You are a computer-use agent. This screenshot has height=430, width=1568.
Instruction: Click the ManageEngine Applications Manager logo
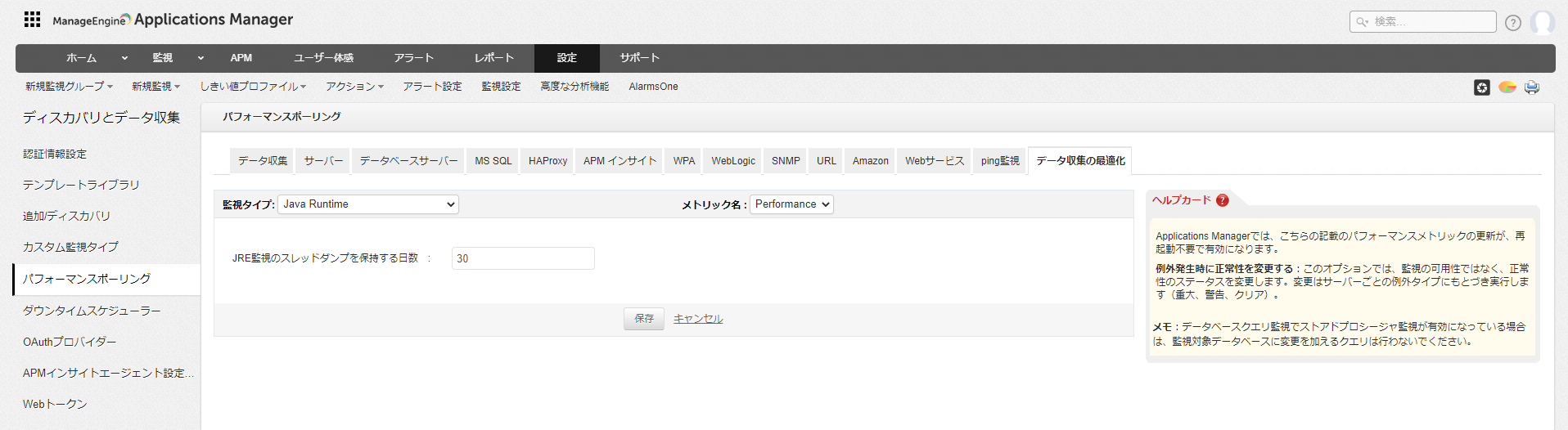coord(173,20)
